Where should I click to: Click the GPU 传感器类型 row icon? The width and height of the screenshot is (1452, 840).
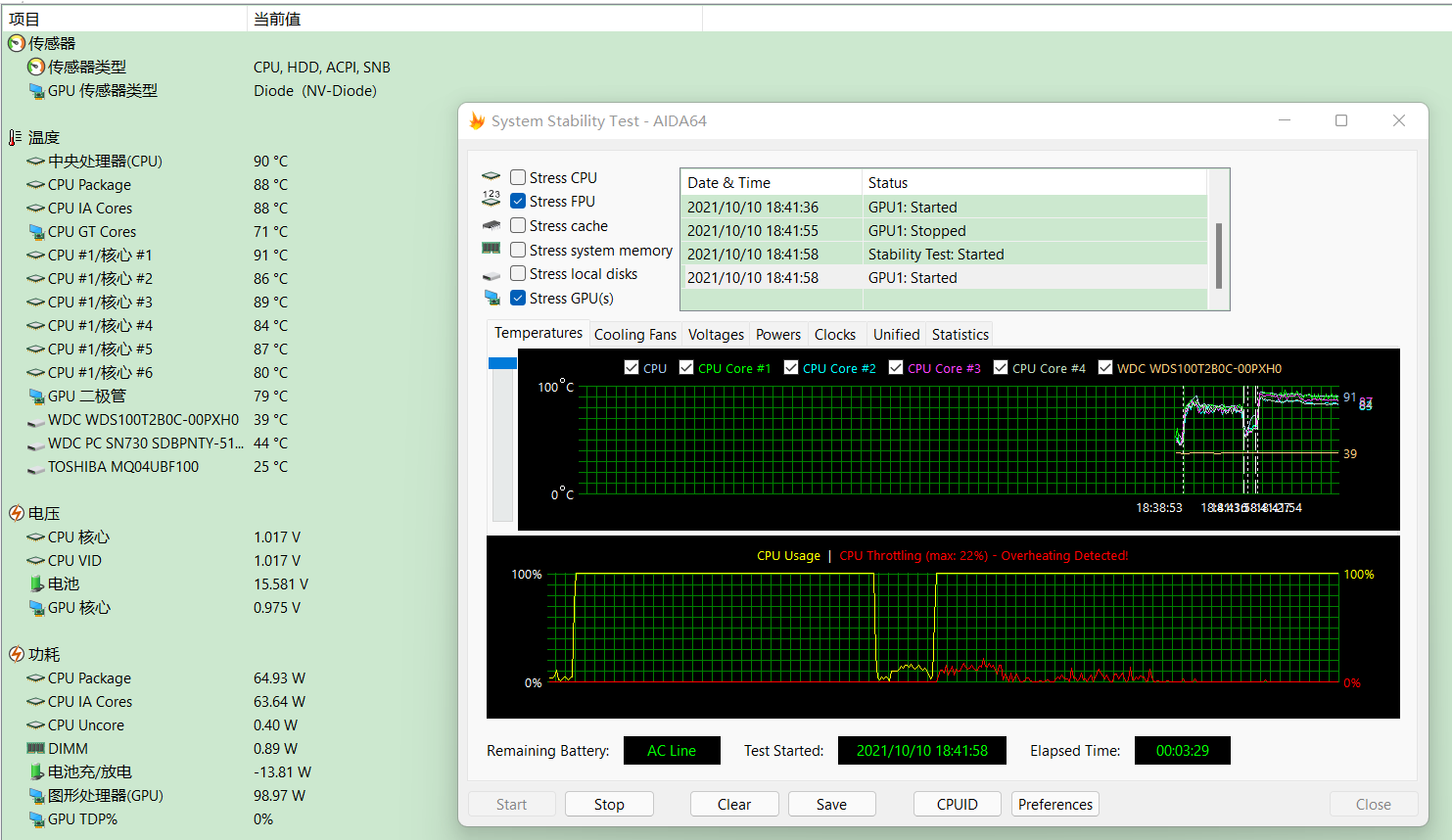click(36, 90)
